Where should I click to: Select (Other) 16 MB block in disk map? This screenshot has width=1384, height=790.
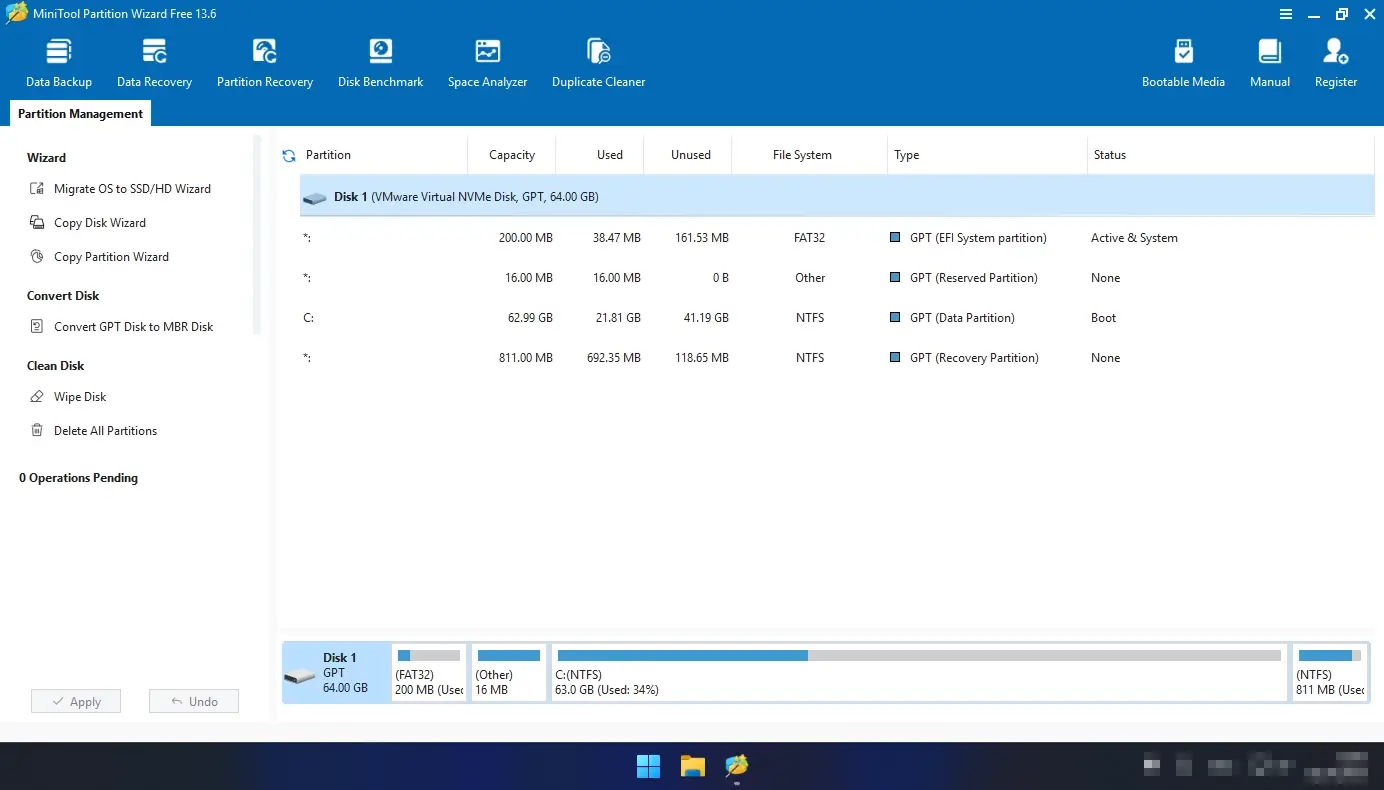[x=509, y=672]
